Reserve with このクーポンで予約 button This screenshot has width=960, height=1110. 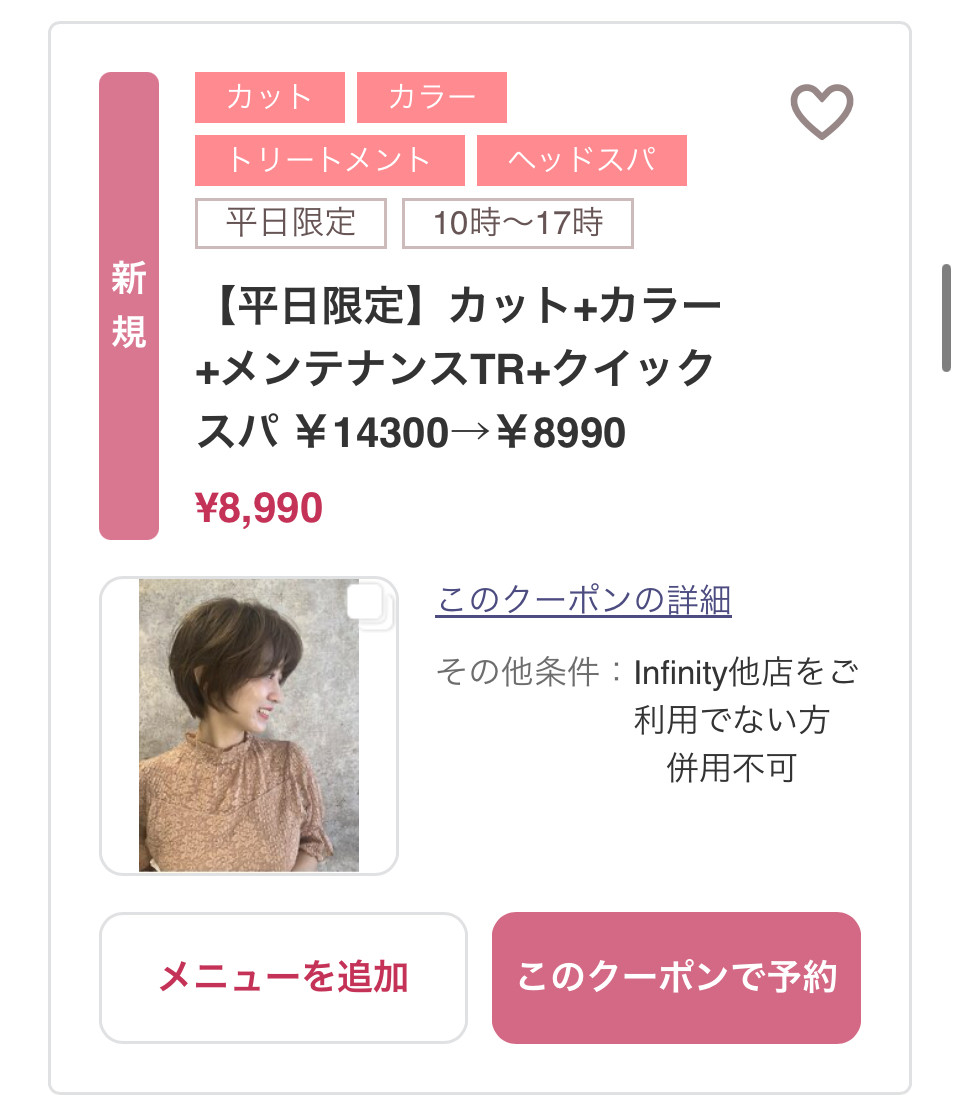tap(676, 977)
